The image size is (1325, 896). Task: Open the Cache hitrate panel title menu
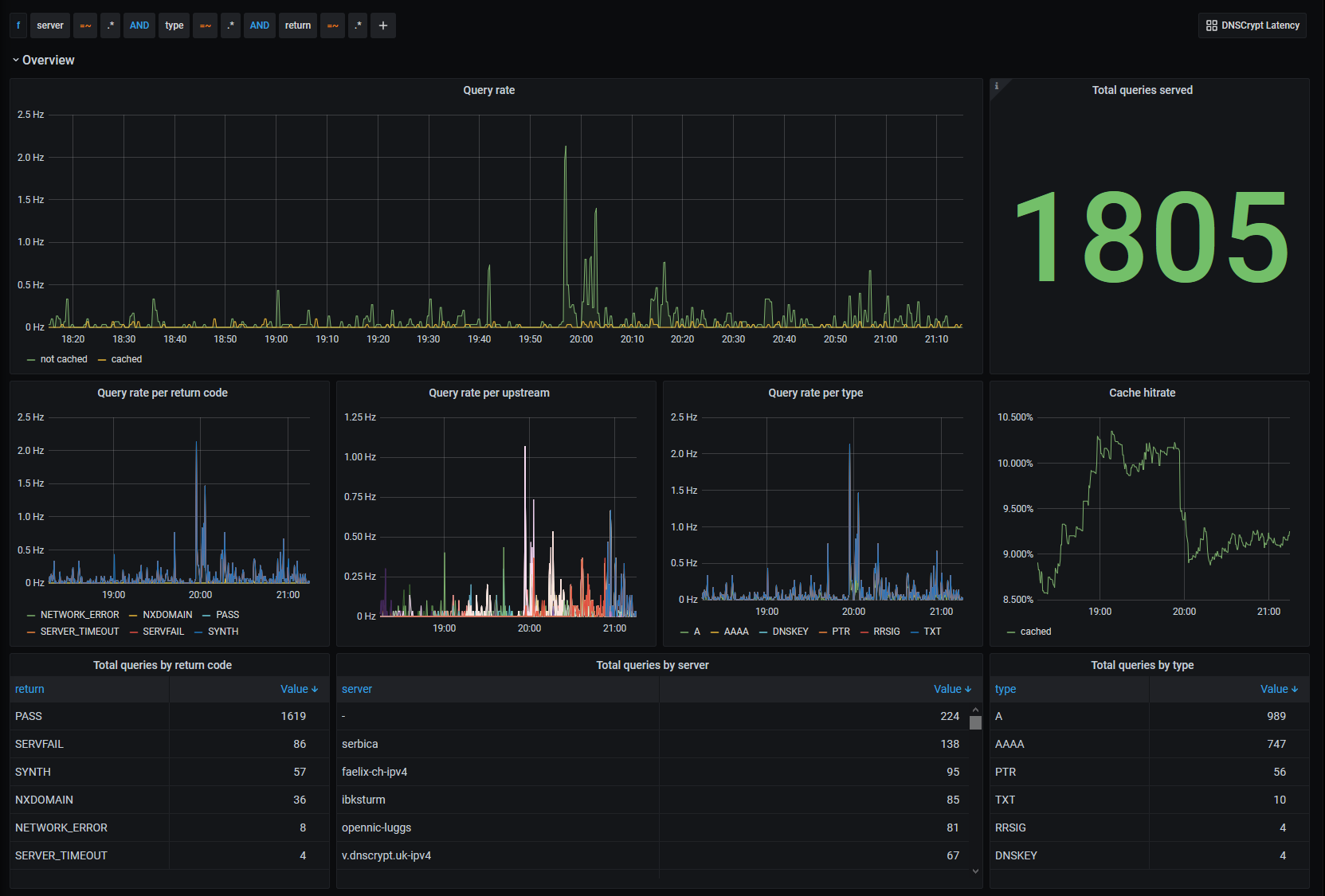tap(1142, 393)
